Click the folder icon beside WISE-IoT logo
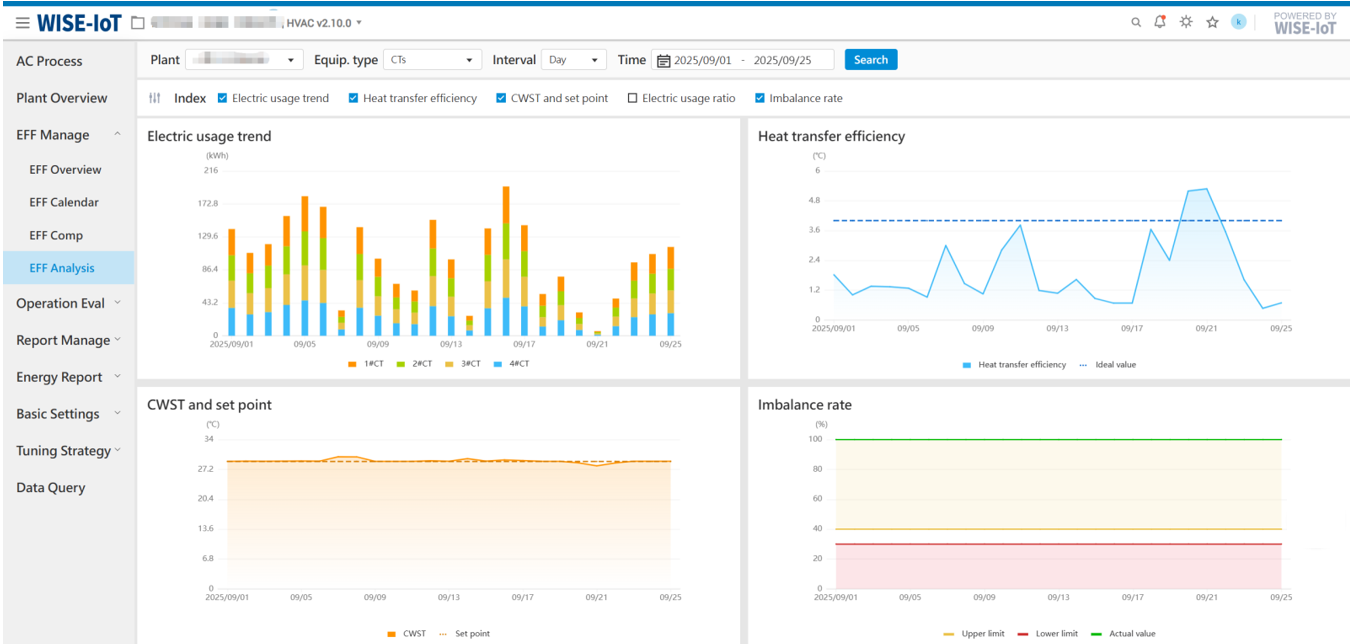The width and height of the screenshot is (1350, 644). click(x=138, y=23)
